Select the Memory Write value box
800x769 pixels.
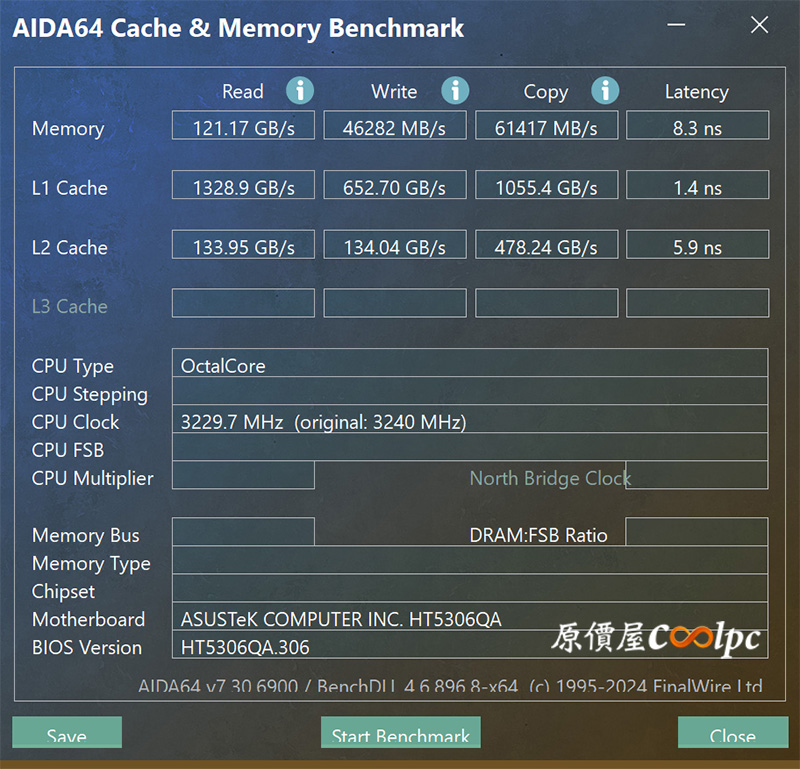point(395,125)
